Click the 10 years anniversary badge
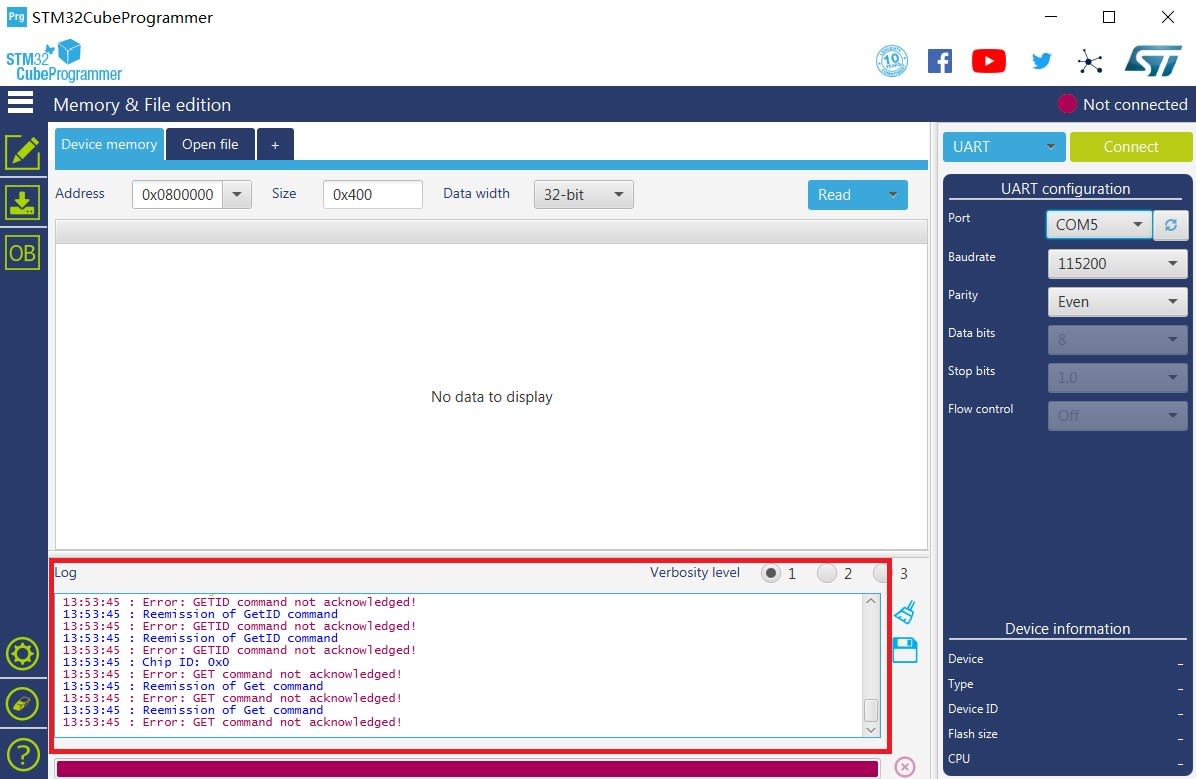This screenshot has width=1196, height=779. point(892,61)
